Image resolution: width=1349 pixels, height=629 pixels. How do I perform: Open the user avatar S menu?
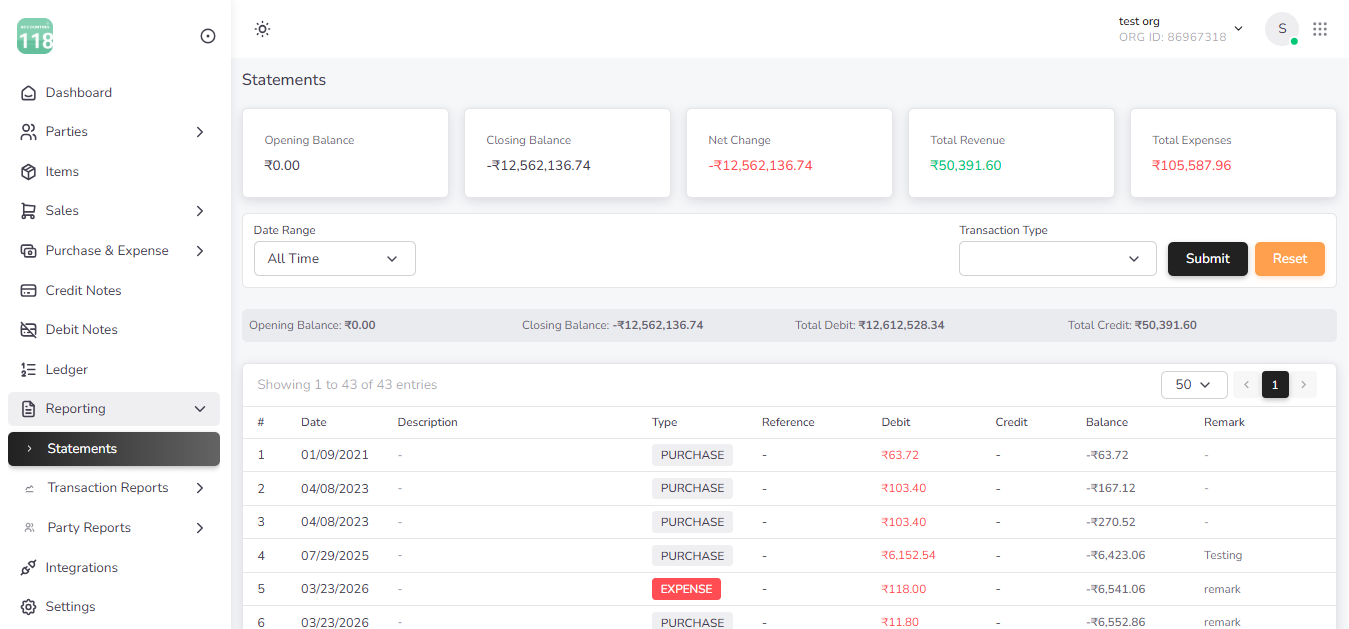pyautogui.click(x=1282, y=29)
